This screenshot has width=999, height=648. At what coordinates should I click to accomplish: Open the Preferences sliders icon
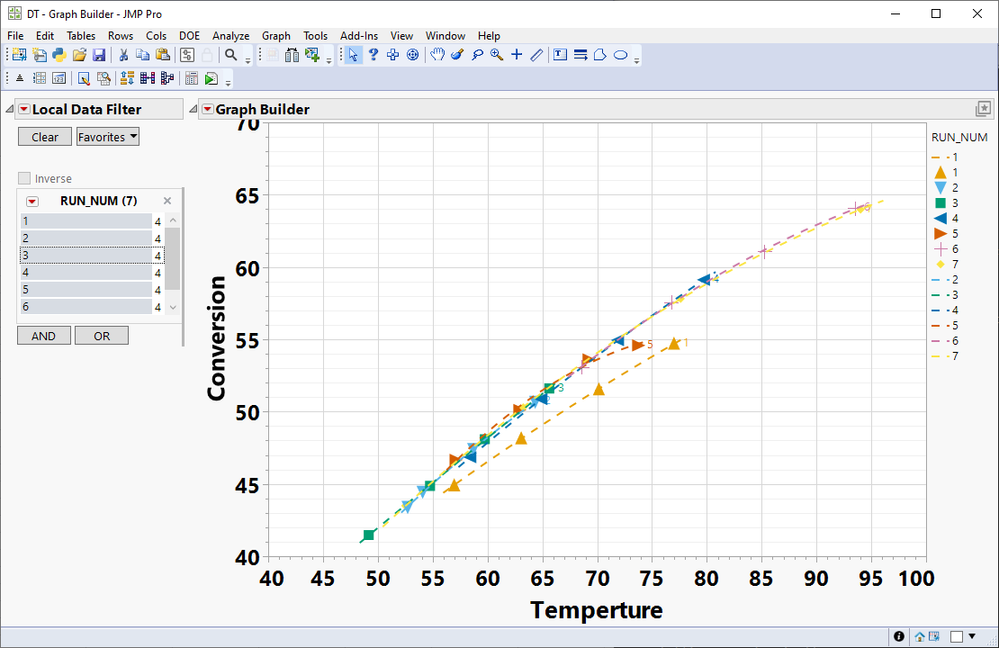[x=187, y=55]
